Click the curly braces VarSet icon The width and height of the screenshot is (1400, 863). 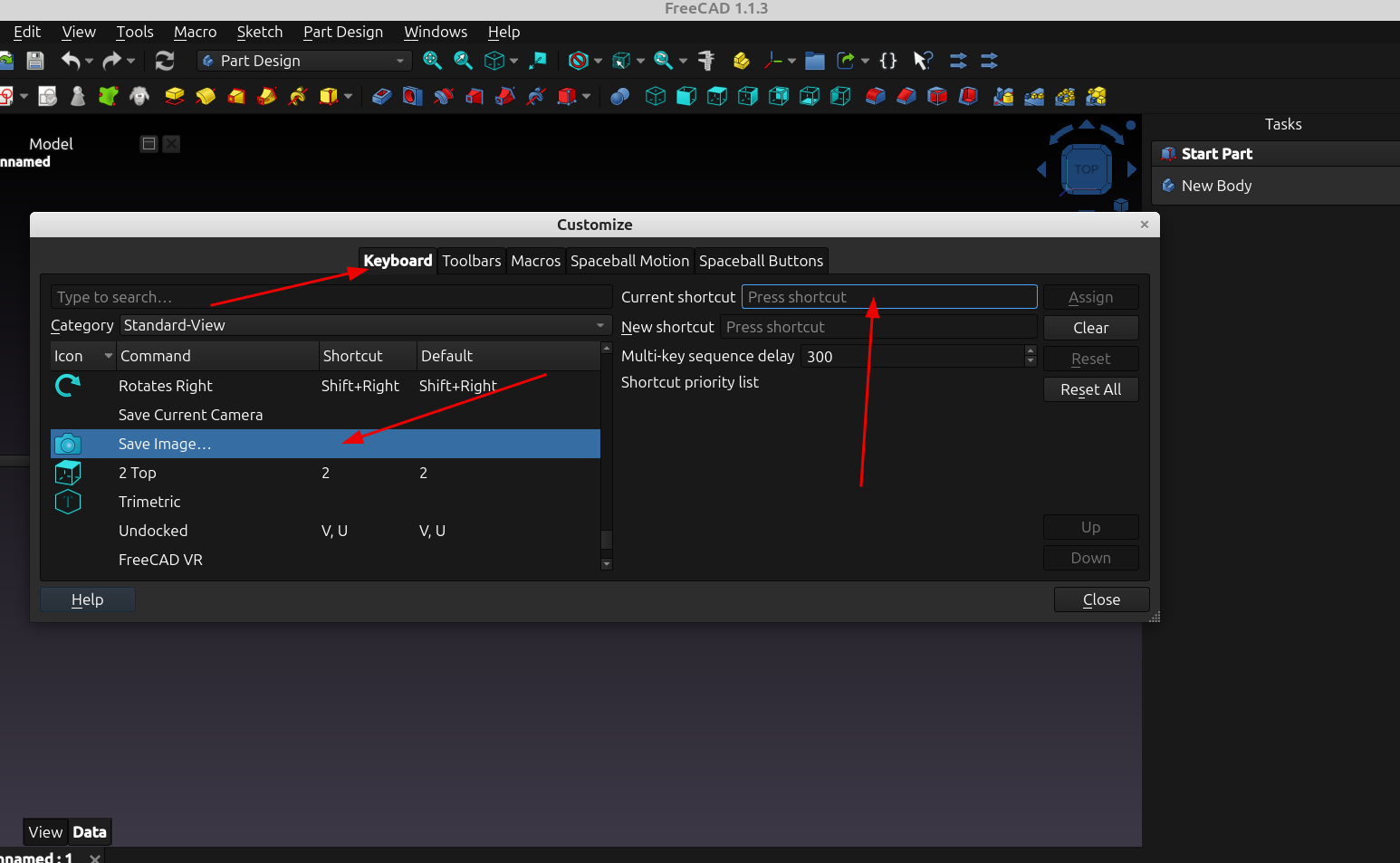888,61
